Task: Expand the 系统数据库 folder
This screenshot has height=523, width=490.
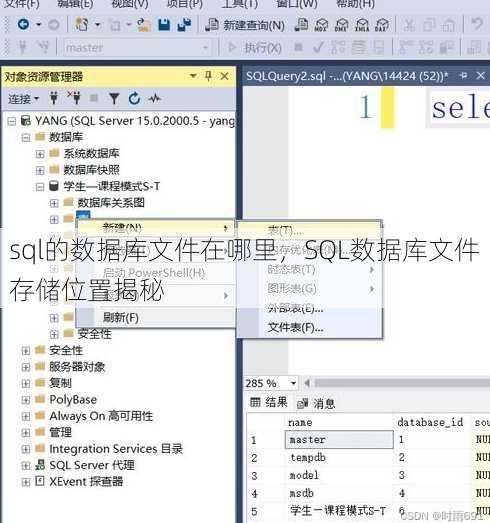Action: tap(40, 154)
